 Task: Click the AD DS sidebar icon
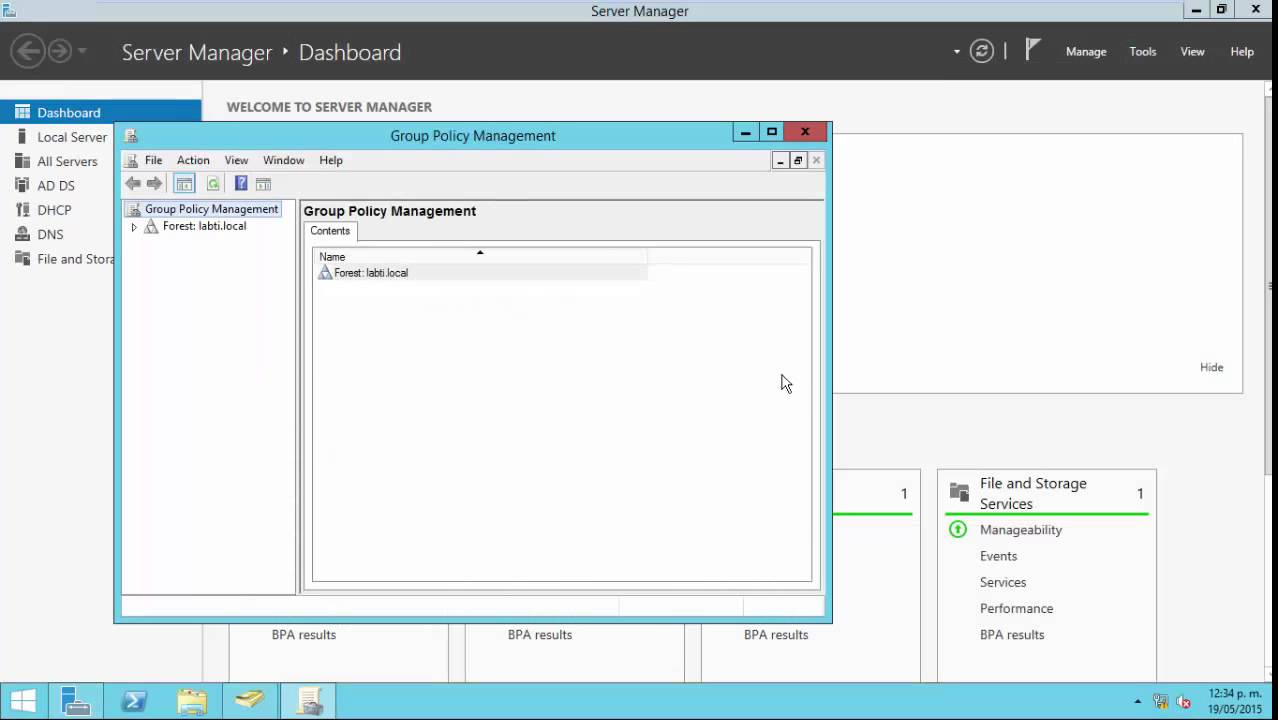coord(22,185)
